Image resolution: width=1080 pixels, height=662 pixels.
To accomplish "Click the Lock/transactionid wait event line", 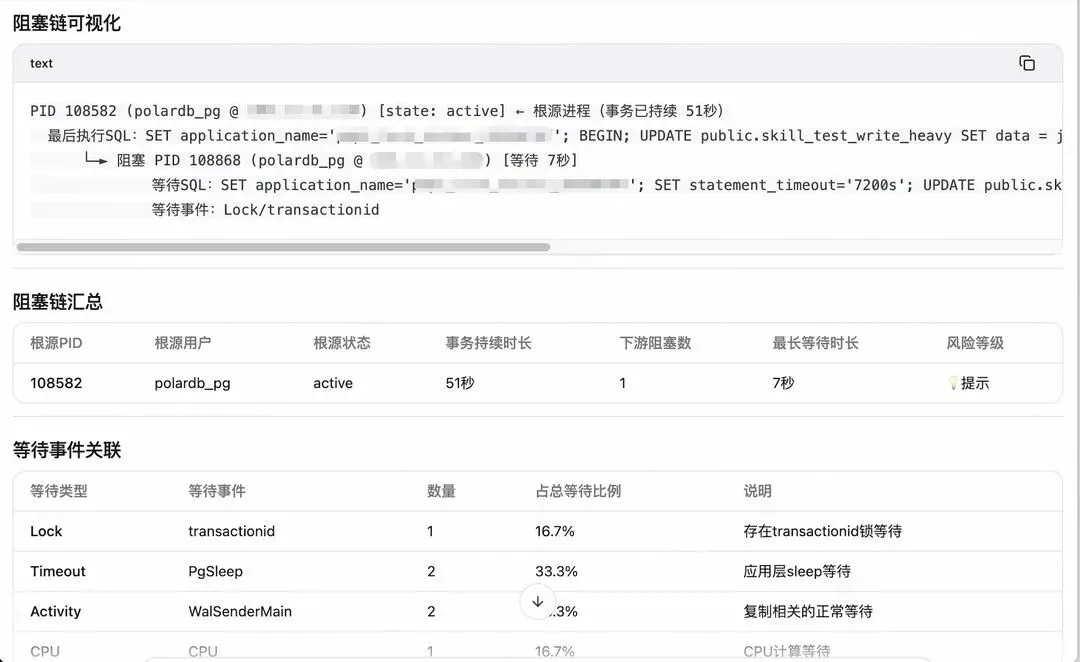I will 265,209.
